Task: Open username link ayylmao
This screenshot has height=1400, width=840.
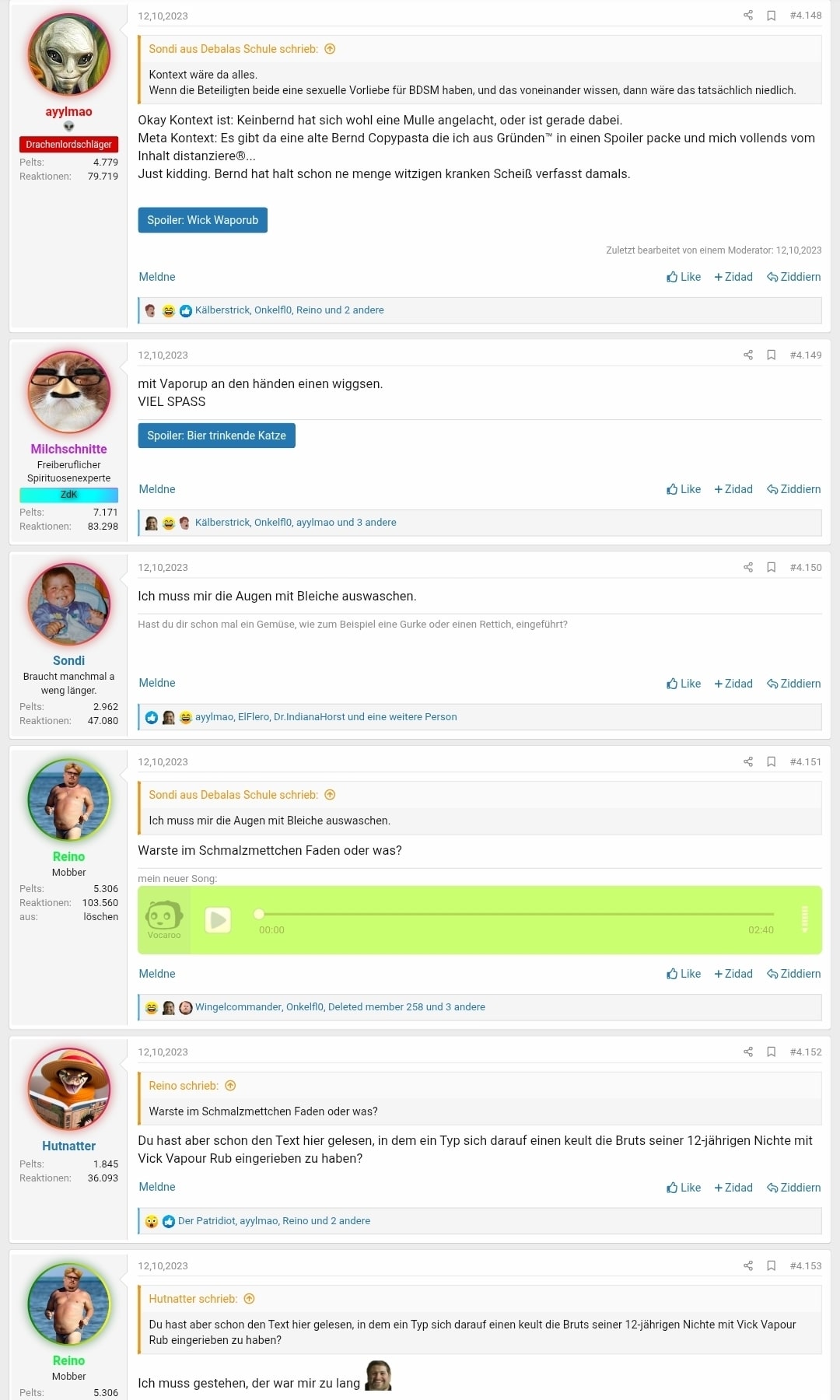Action: click(x=69, y=111)
